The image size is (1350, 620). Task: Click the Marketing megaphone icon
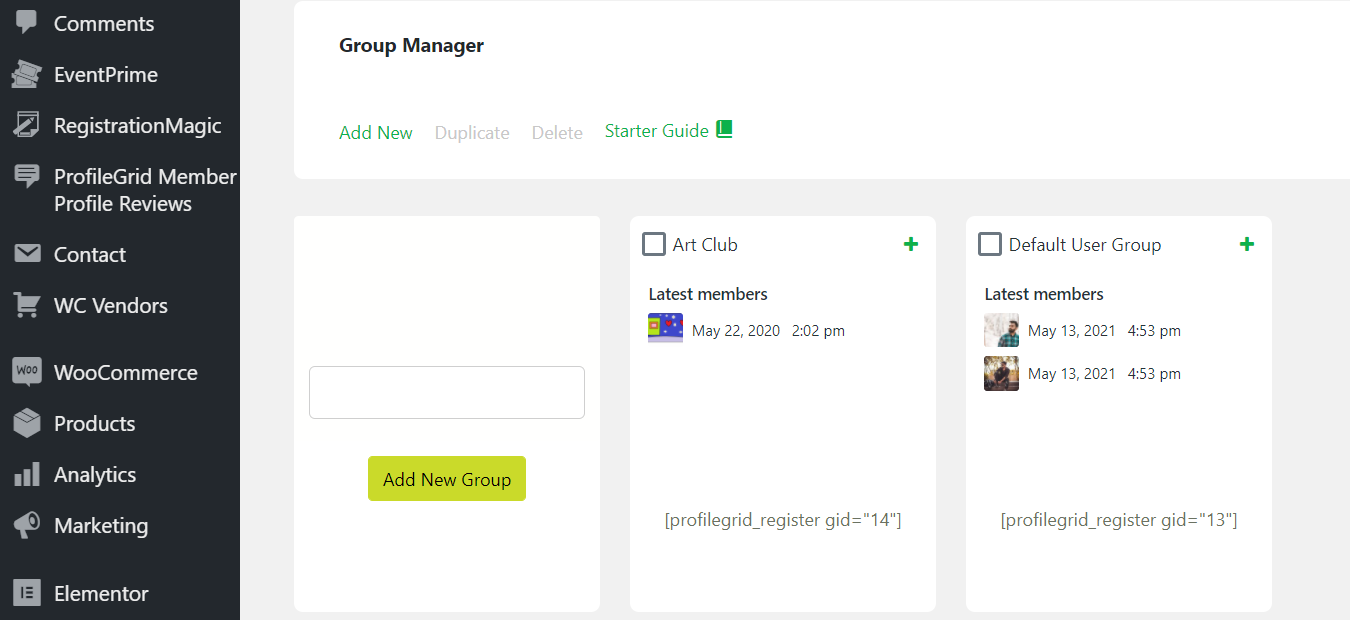click(x=28, y=524)
